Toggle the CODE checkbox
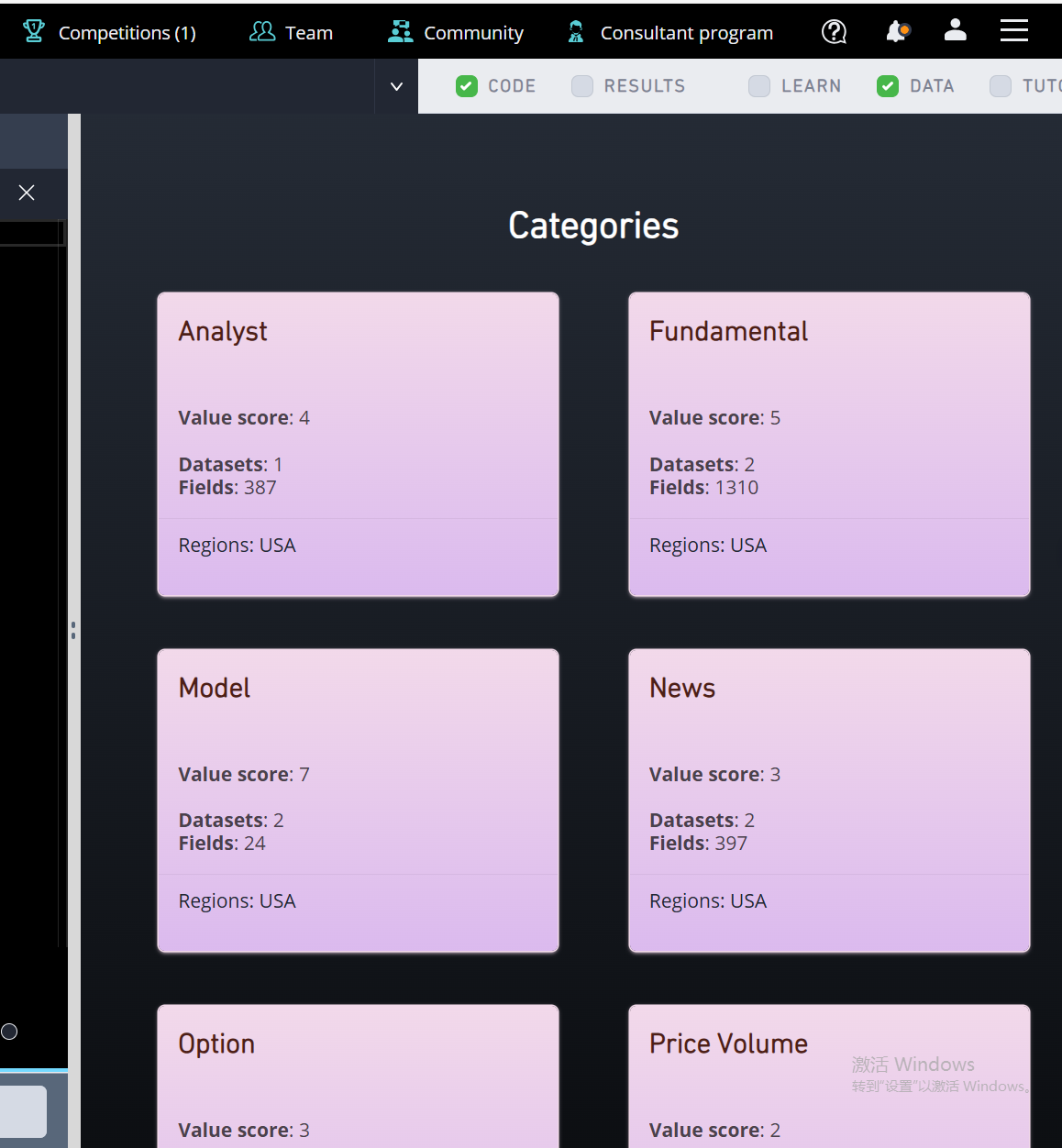Screen dimensions: 1062x1148 (467, 86)
